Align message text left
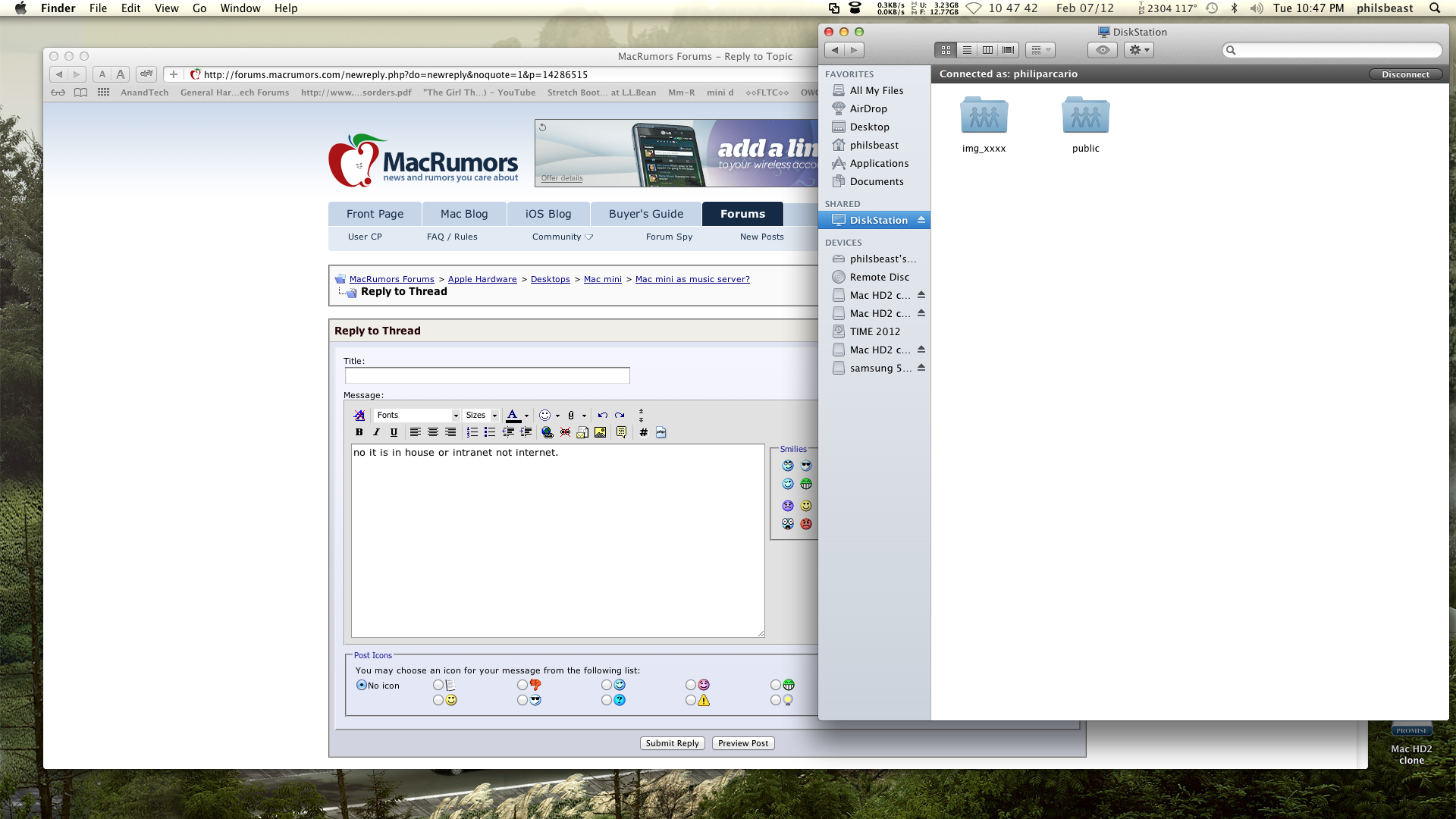Image resolution: width=1456 pixels, height=819 pixels. (x=415, y=432)
